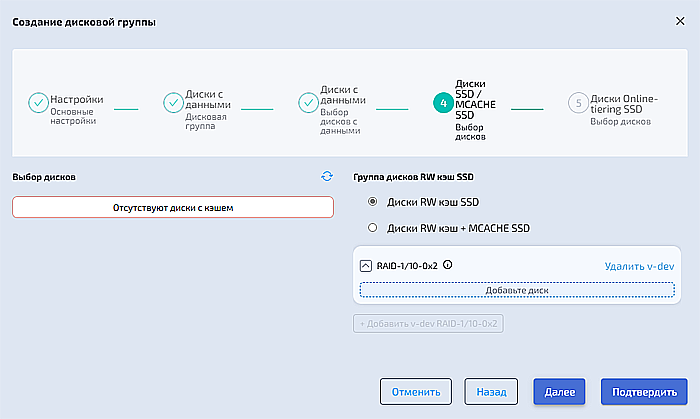Select the Диски RW кэш SSD radio option
Screen dimensions: 700x419
[372, 202]
